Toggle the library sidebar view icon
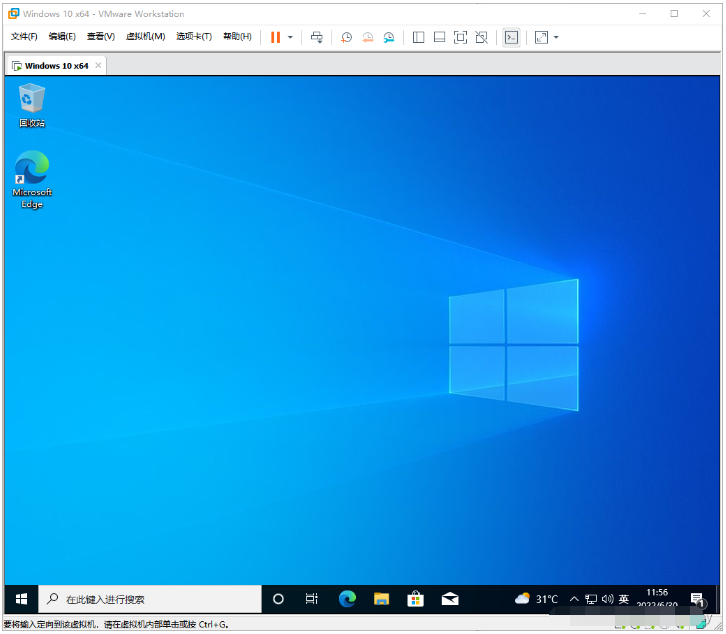 point(418,37)
